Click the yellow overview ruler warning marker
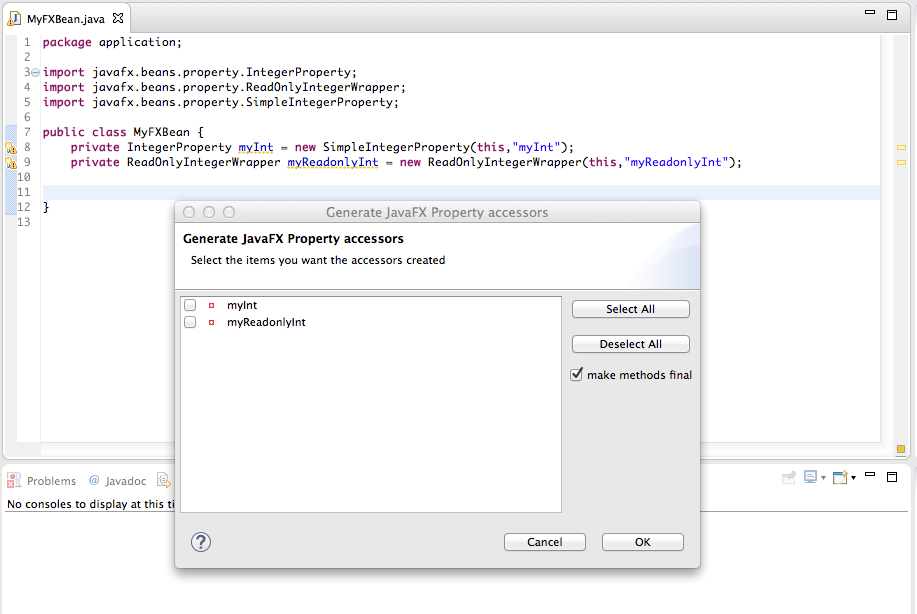This screenshot has height=614, width=917. point(900,147)
